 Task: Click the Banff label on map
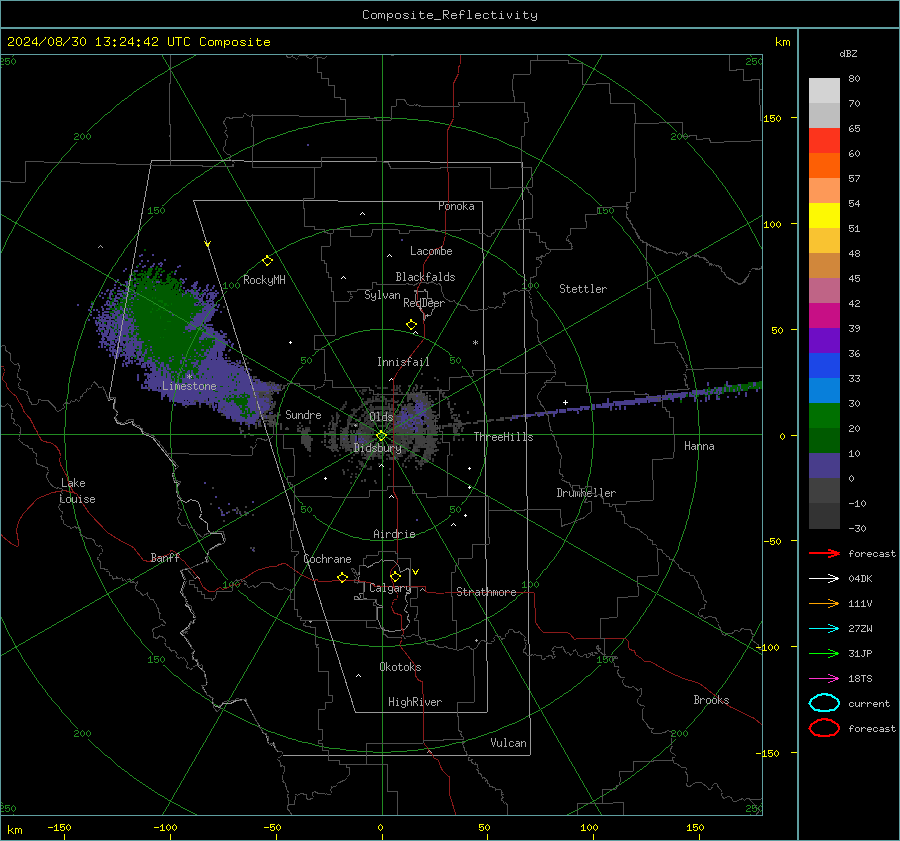tap(165, 557)
